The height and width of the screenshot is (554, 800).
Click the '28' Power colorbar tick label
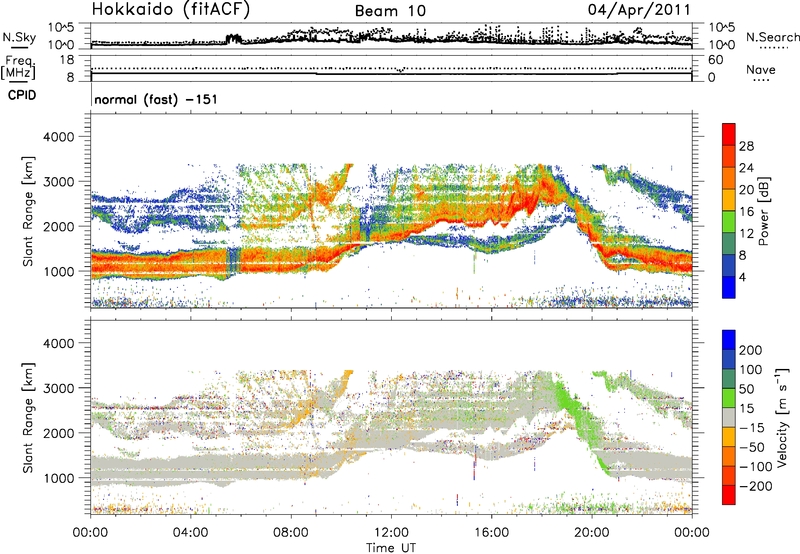(746, 146)
